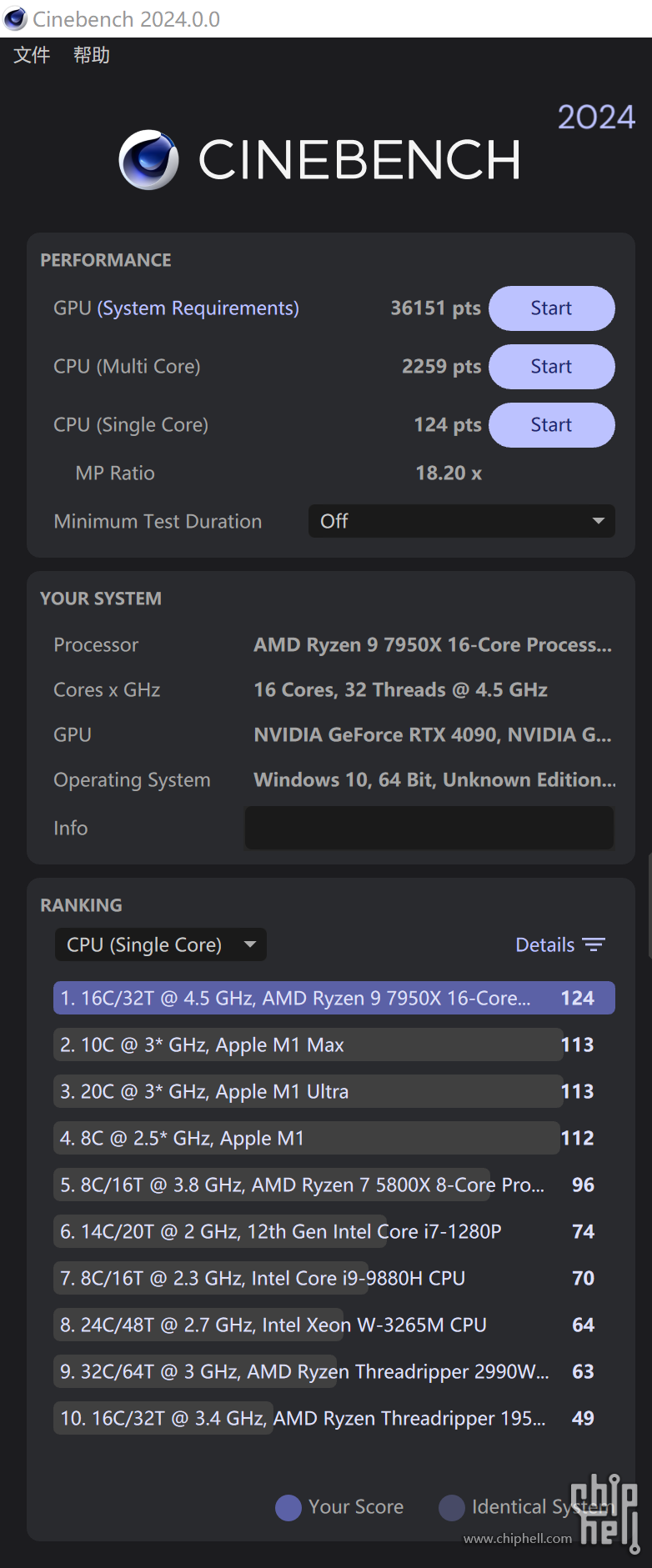Screen dimensions: 652x1568
Task: Click the 36151 pts GPU score
Action: coord(436,308)
